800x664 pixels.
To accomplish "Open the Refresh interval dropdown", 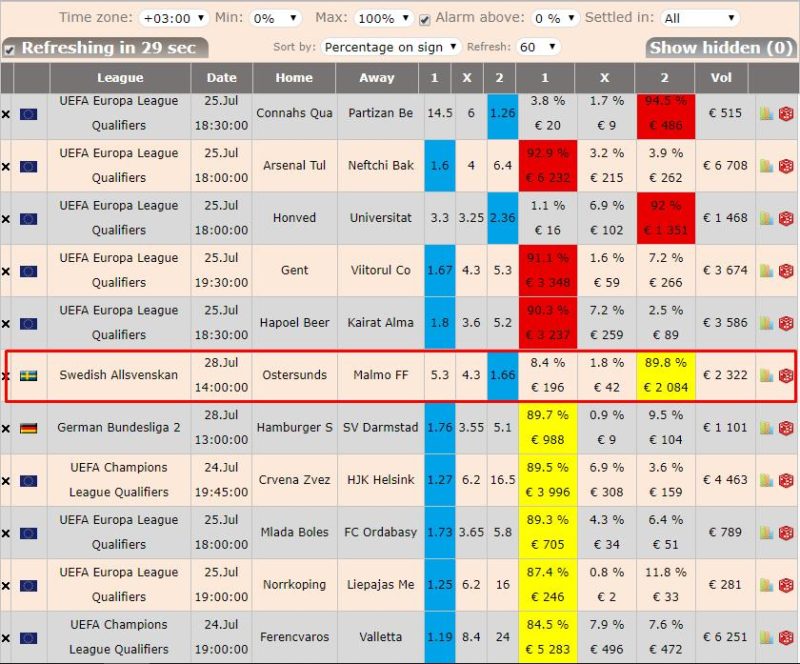I will [538, 47].
